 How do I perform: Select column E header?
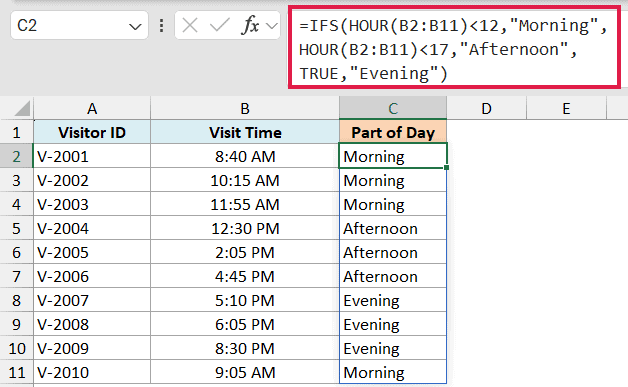point(566,108)
